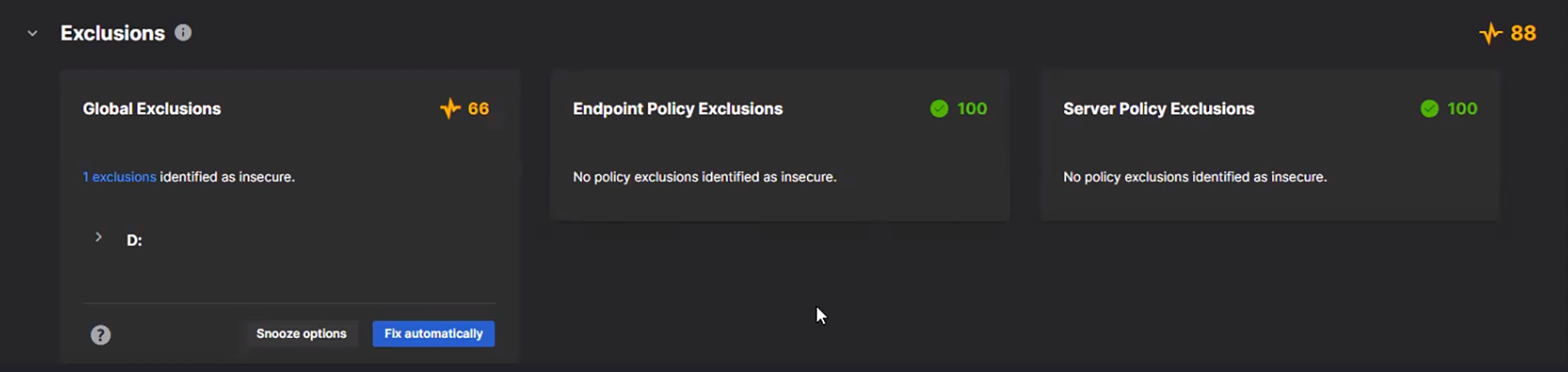Expand the D: exclusion entry
Image resolution: width=1568 pixels, height=372 pixels.
(98, 238)
